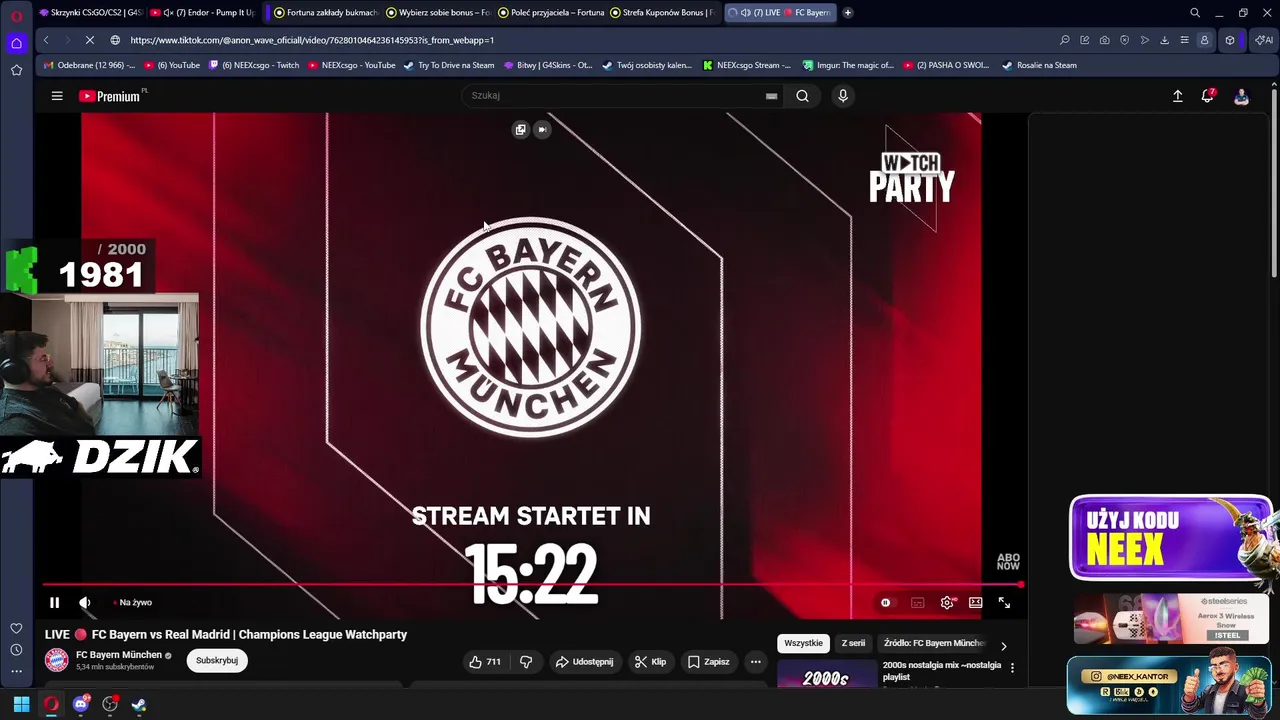This screenshot has width=1280, height=720.
Task: Pause the live video
Action: click(x=54, y=603)
